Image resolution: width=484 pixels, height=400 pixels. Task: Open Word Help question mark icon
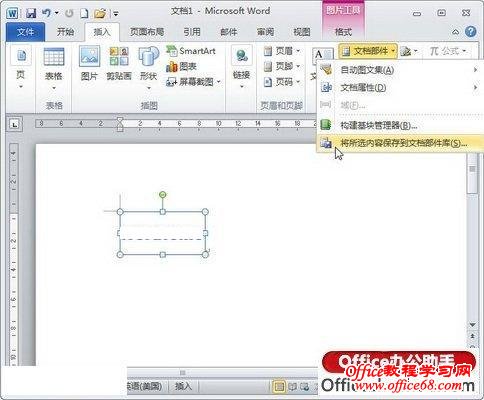click(x=470, y=32)
